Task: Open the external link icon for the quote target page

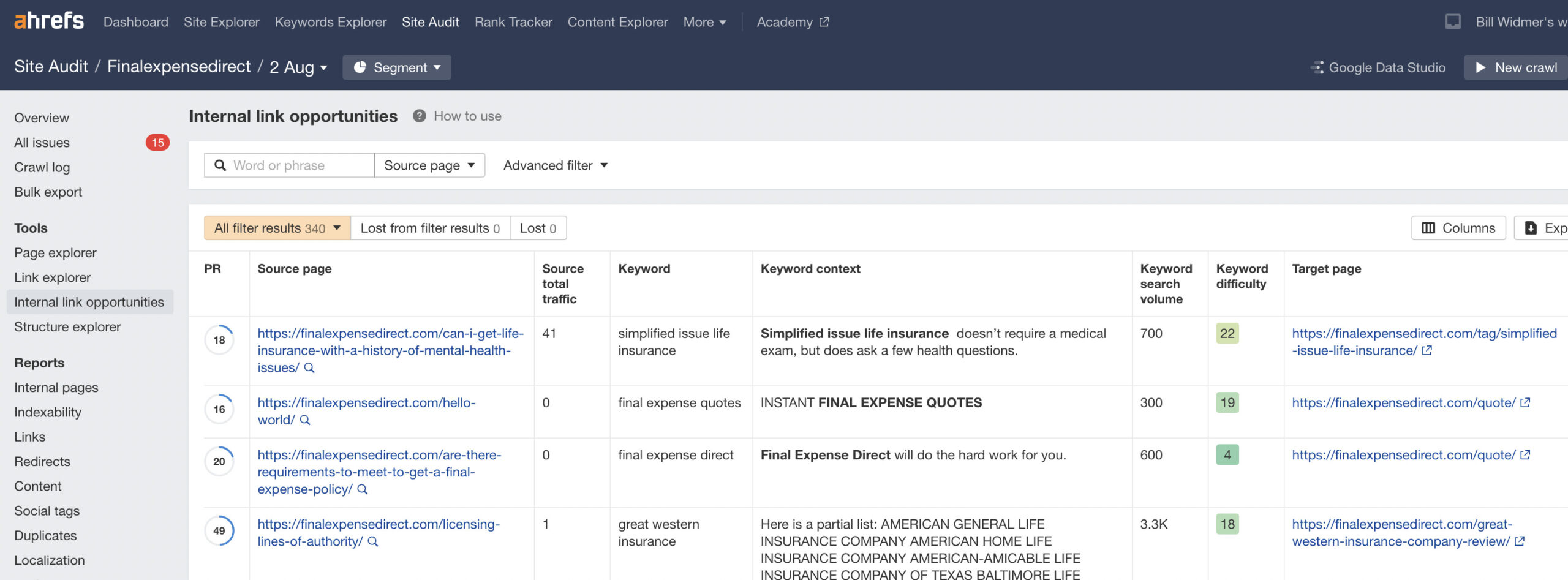Action: 1525,403
